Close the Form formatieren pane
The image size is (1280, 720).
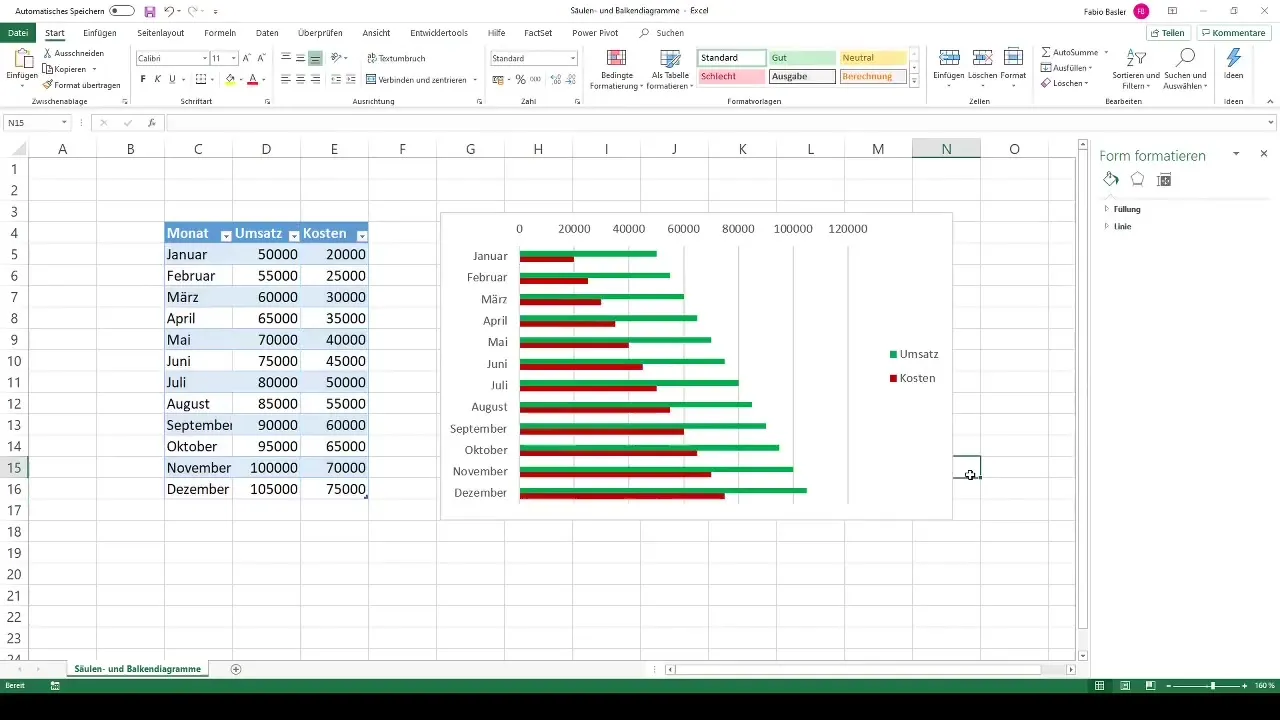(x=1263, y=154)
